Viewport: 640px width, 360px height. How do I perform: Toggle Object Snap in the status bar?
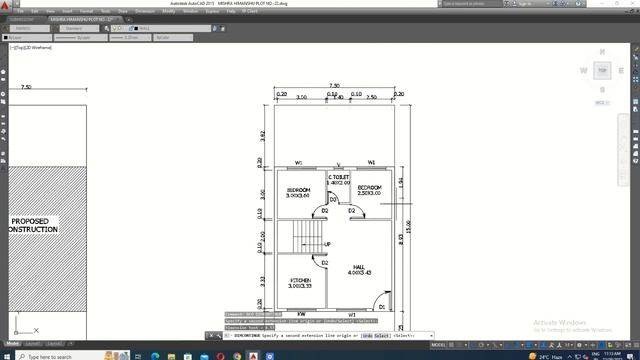[x=516, y=345]
